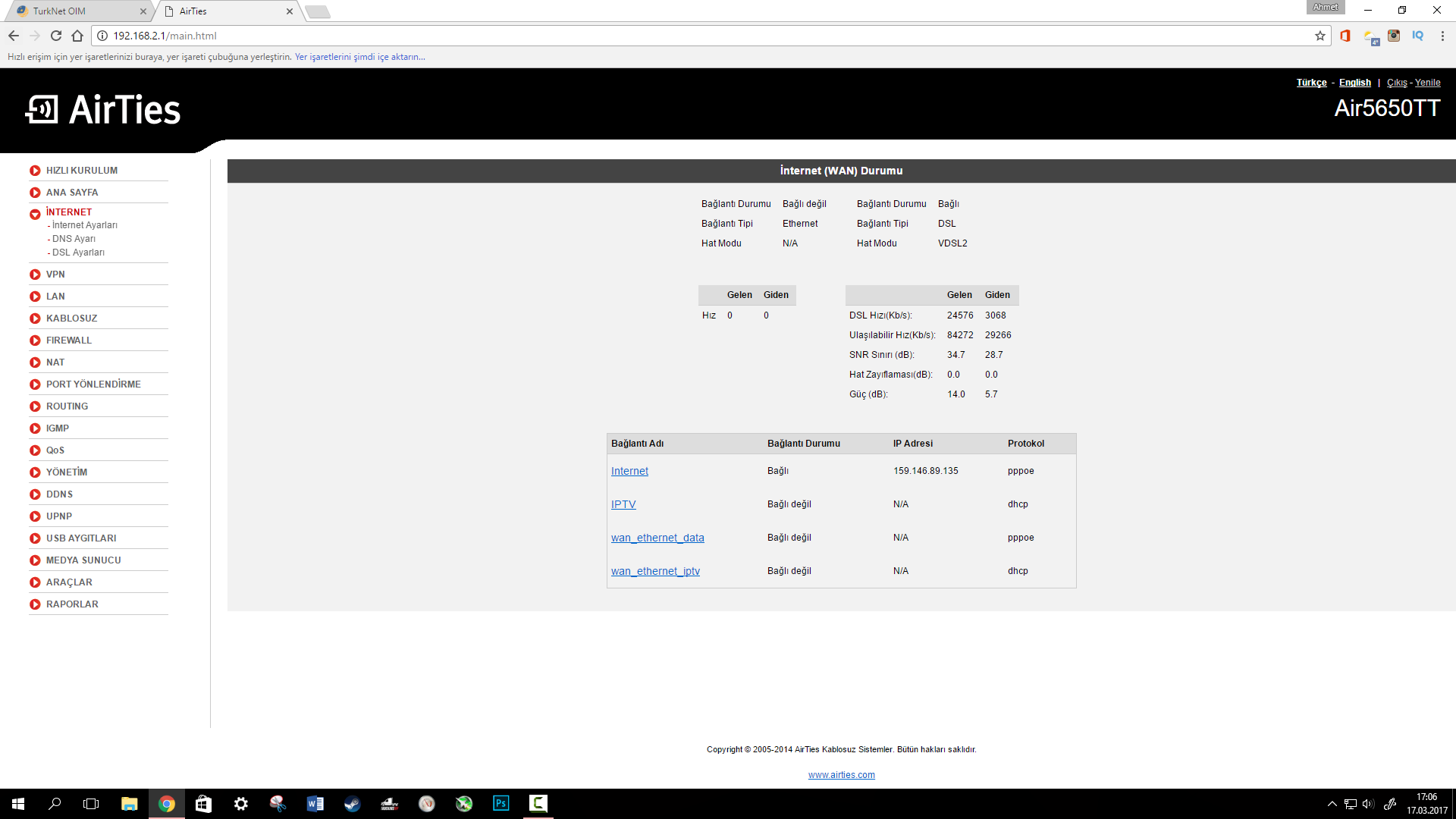Click the arrow icon beside ARAÇLAR
The image size is (1456, 819).
click(35, 582)
